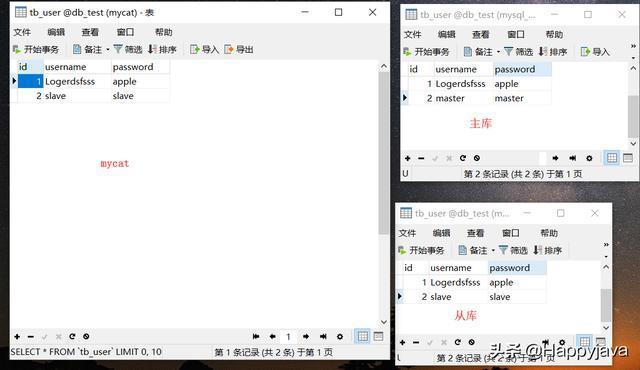Click password column header in 从库 window
Image resolution: width=640 pixels, height=370 pixels.
[517, 268]
